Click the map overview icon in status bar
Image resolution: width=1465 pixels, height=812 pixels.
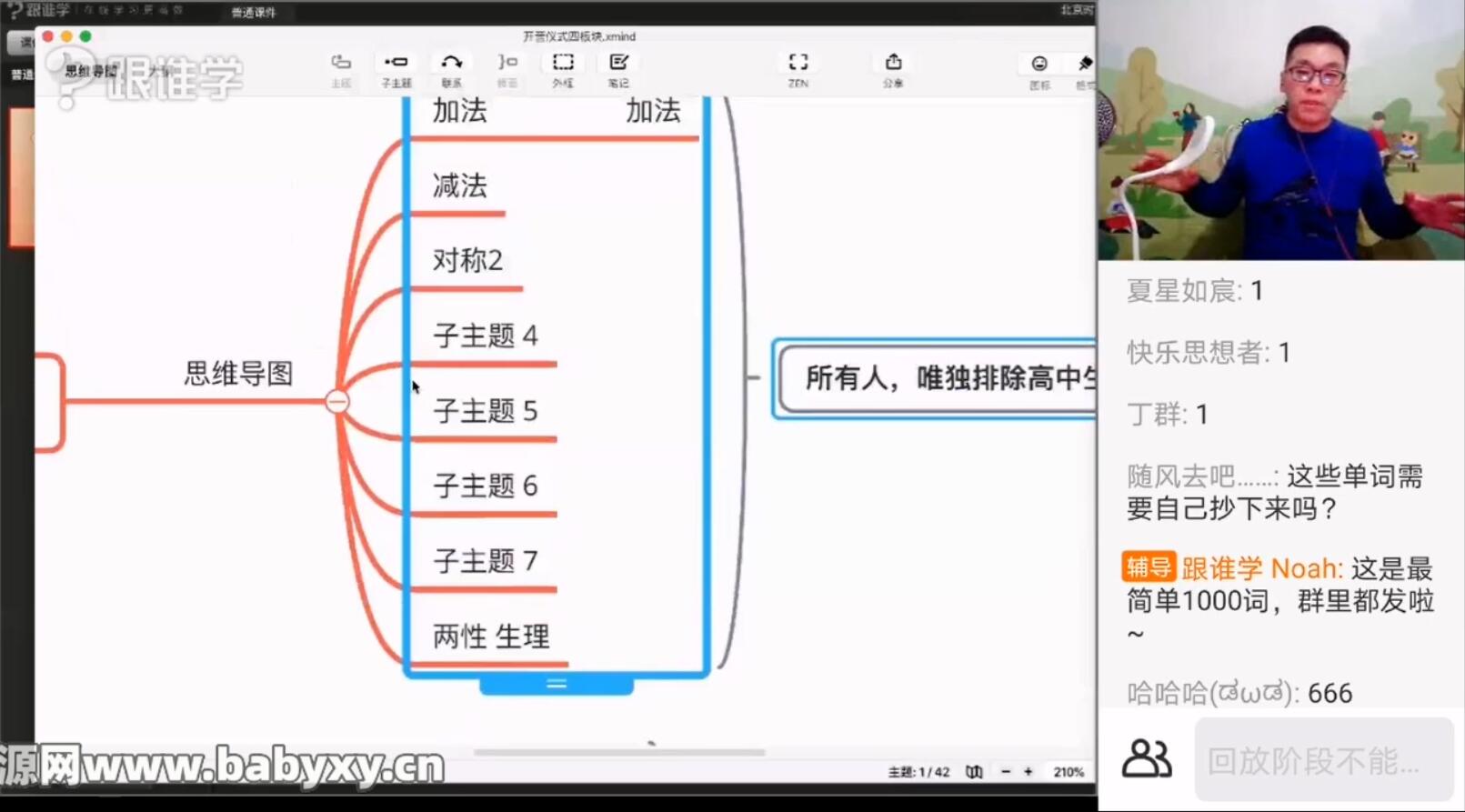click(974, 772)
